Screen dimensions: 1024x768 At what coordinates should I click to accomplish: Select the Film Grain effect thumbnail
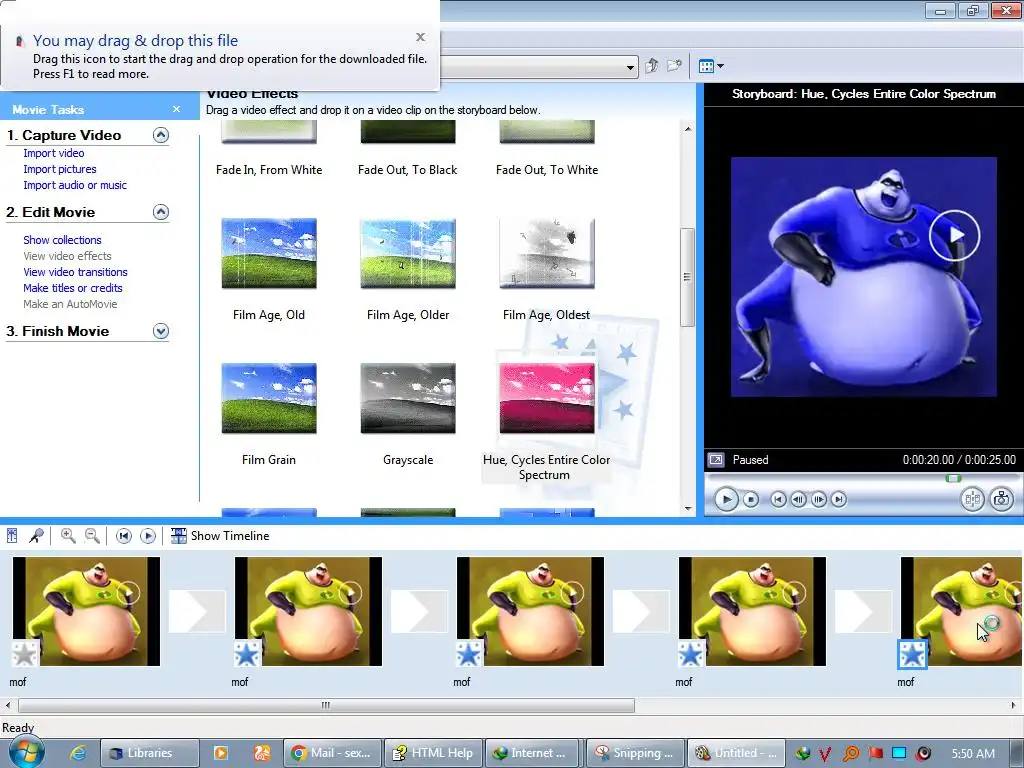(x=269, y=398)
